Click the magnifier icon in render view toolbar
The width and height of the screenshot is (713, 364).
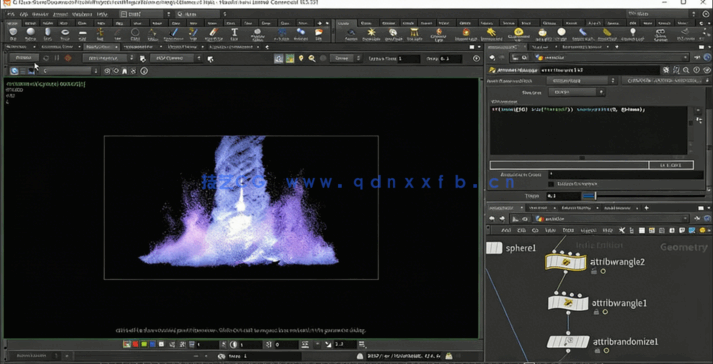click(x=312, y=58)
